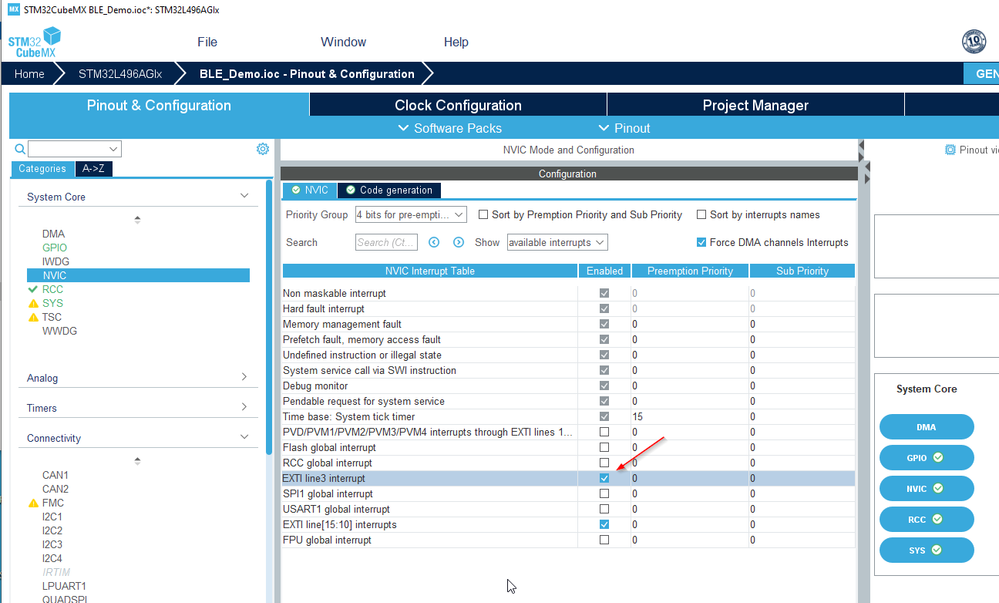Enable the PVD/PVM1 interrupts through EXTI checkbox

click(x=604, y=432)
